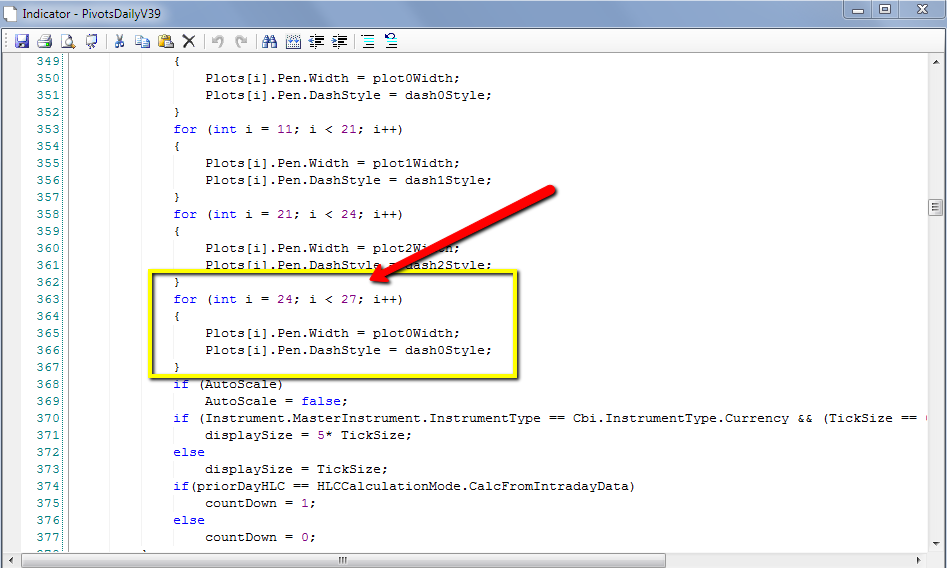Click 'HLCCalculationMode.CalcFromIntradayData' on line 374
Screen dimensions: 947x568
point(473,486)
